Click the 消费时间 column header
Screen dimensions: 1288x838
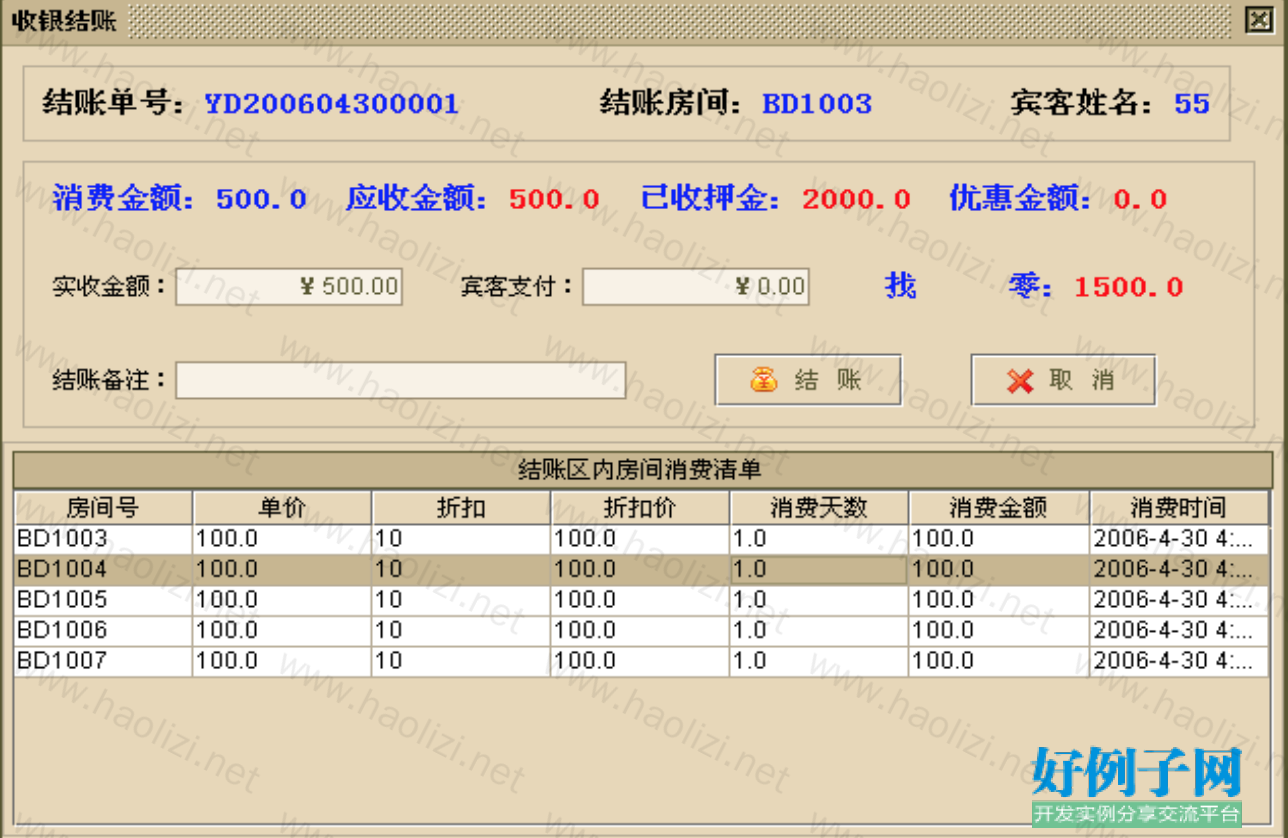1177,508
